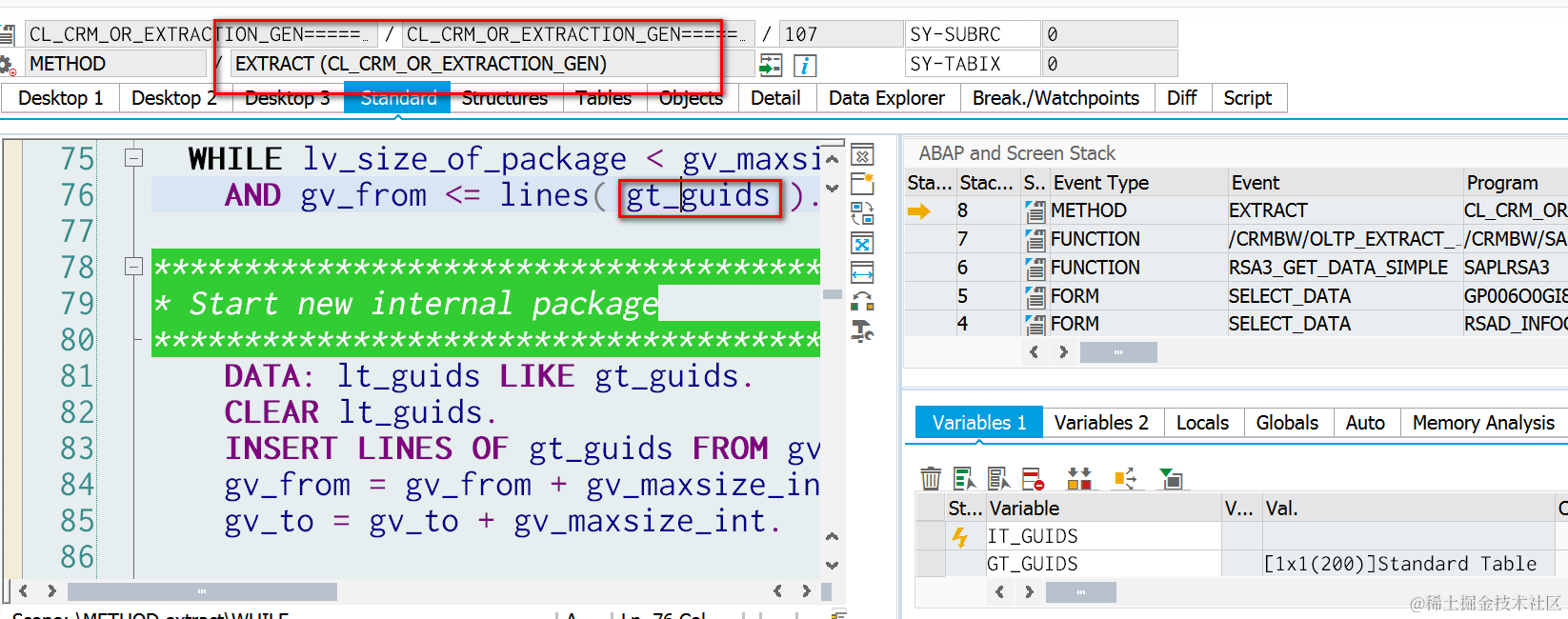Collapse the comment block at line 78

133,267
